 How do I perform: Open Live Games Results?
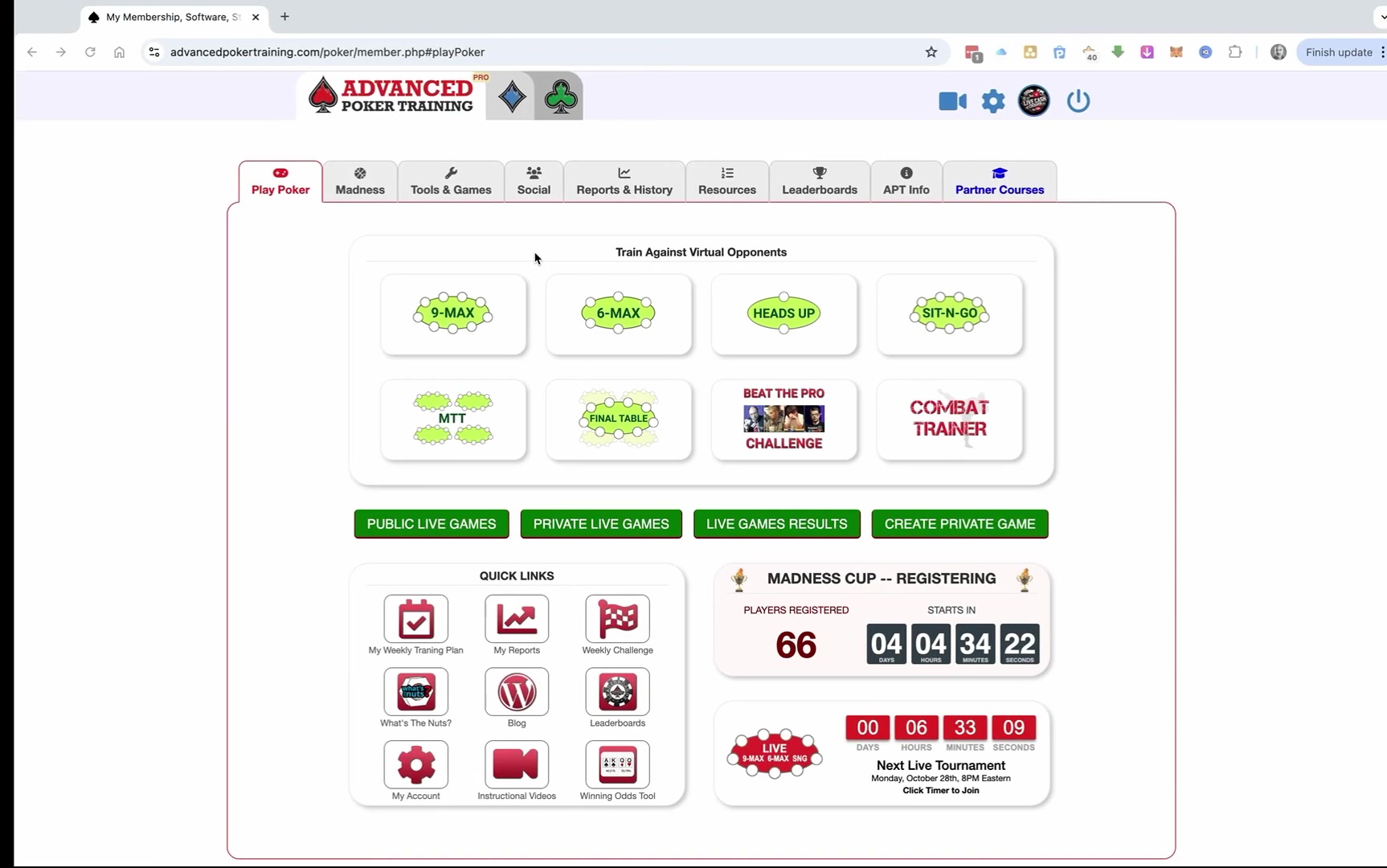[777, 524]
